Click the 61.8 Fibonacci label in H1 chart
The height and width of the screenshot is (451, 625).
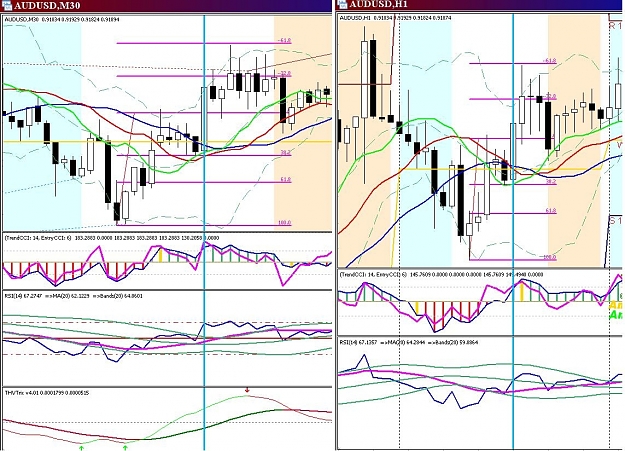click(x=550, y=211)
